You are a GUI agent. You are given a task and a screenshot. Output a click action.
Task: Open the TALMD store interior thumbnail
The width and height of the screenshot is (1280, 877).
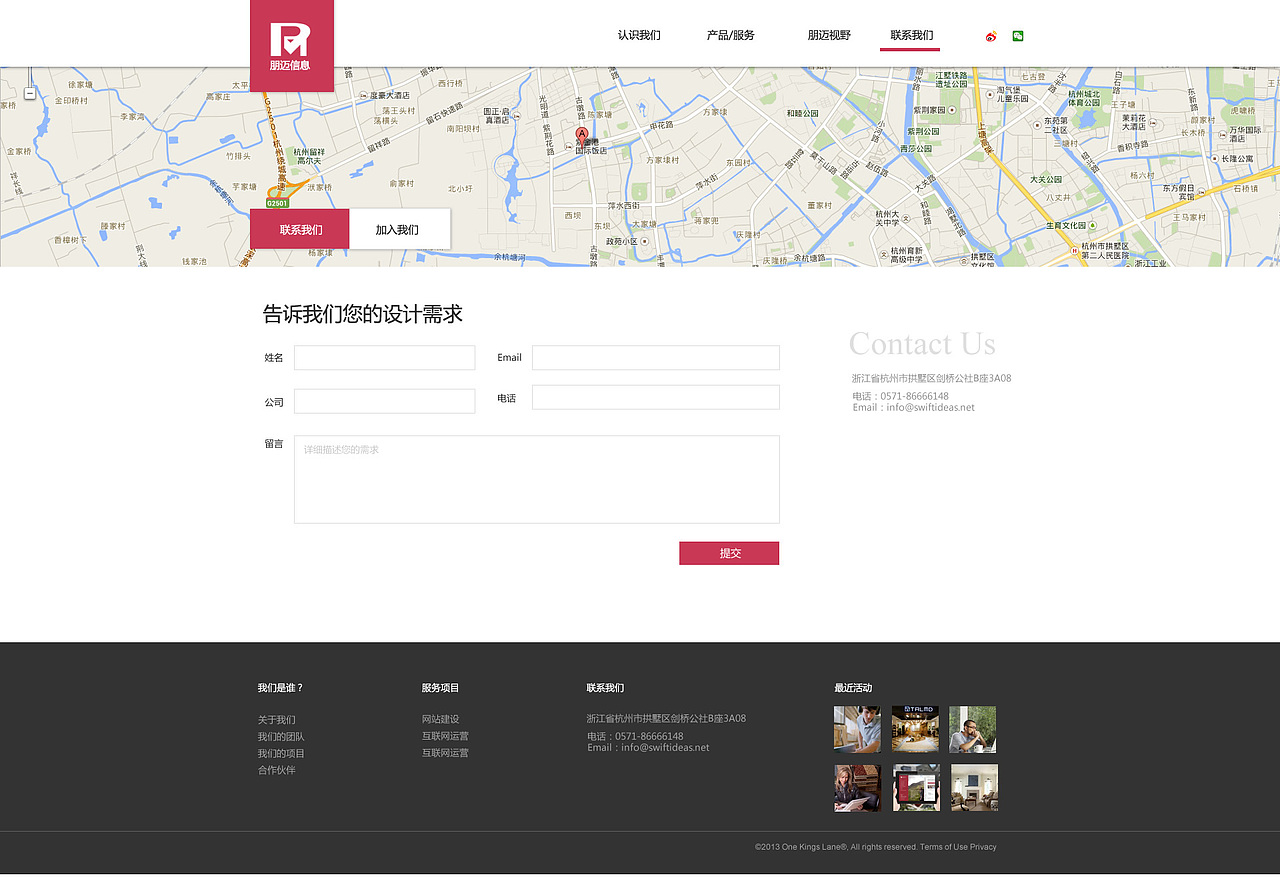point(915,729)
